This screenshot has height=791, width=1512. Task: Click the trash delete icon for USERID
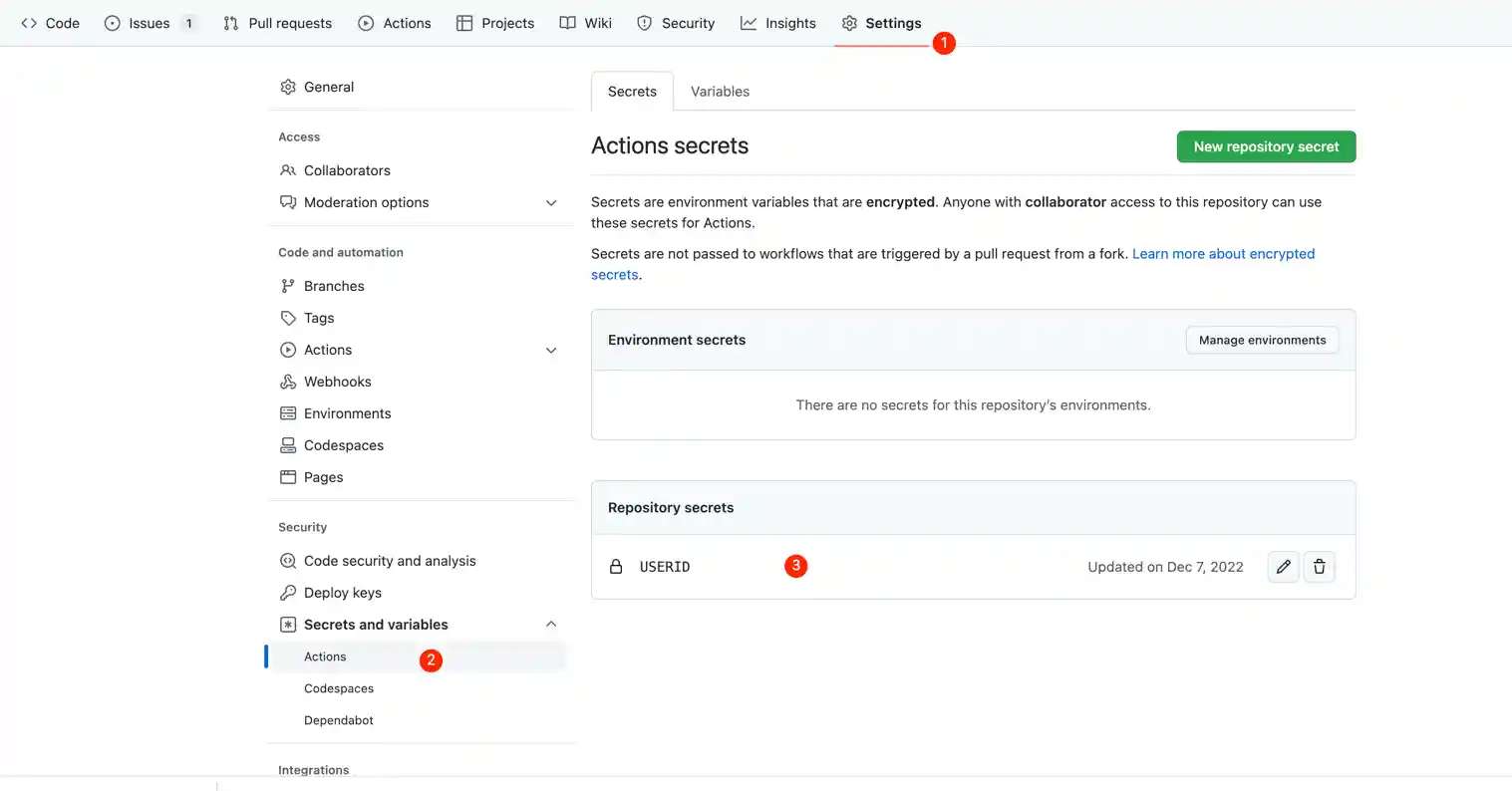click(1319, 567)
